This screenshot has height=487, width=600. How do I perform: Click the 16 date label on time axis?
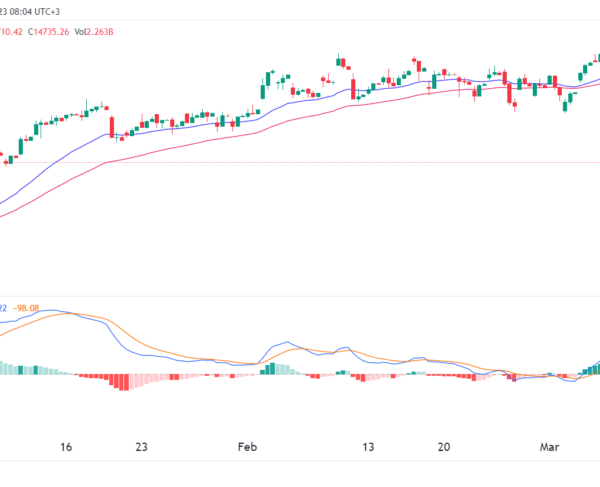[x=66, y=446]
